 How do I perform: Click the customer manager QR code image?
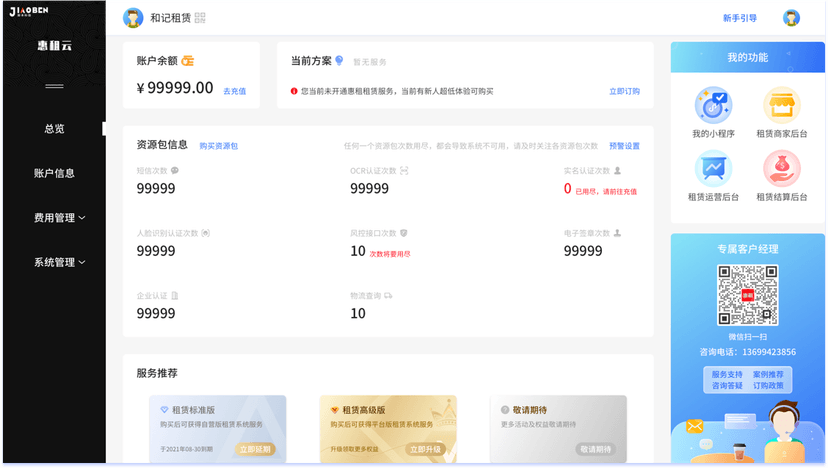(x=748, y=295)
